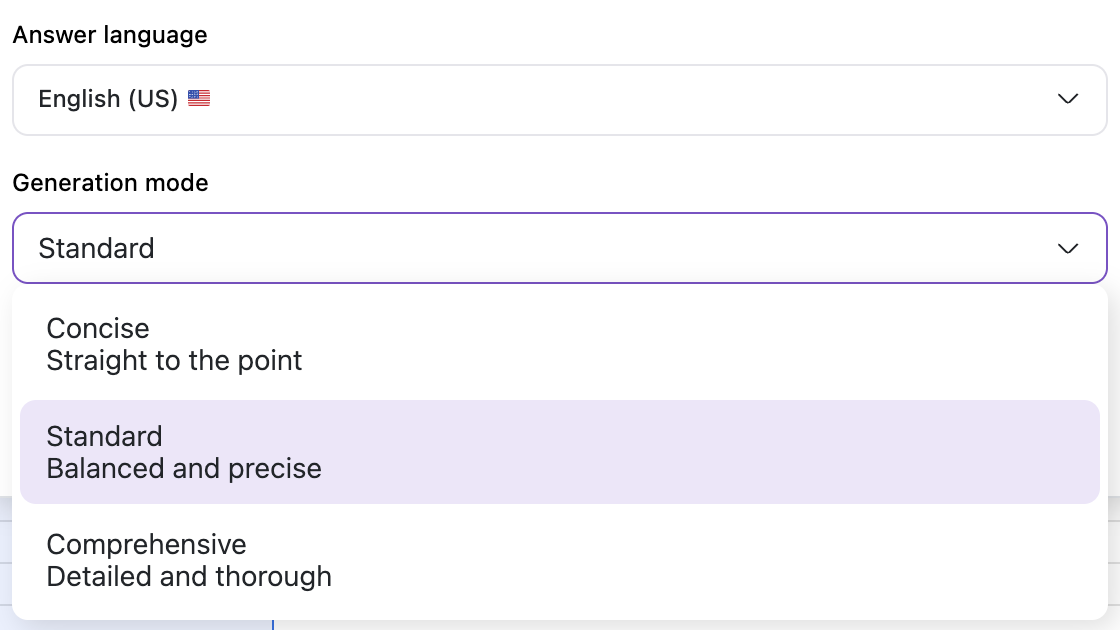The image size is (1120, 630).
Task: Click 'Standard' value in Generation mode box
Action: coord(96,248)
